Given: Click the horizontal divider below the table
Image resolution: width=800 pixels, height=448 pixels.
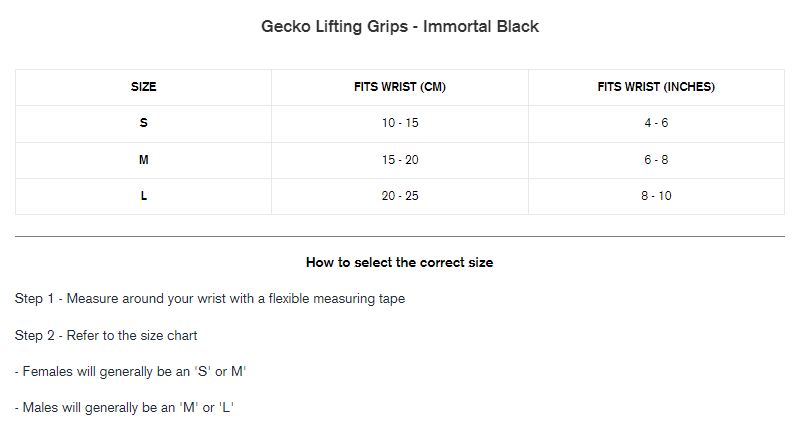Looking at the screenshot, I should (400, 237).
